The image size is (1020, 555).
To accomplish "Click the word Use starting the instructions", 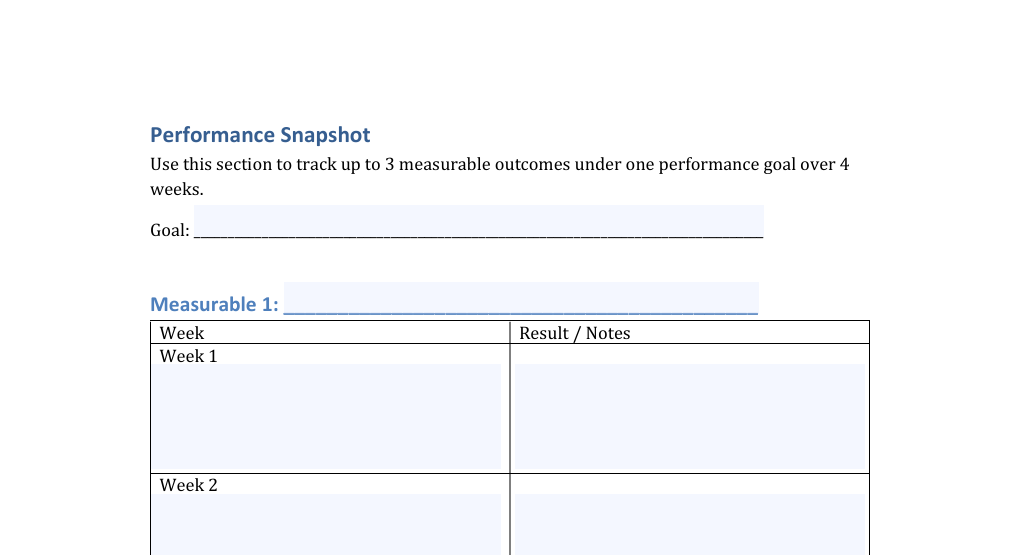I will [x=164, y=164].
